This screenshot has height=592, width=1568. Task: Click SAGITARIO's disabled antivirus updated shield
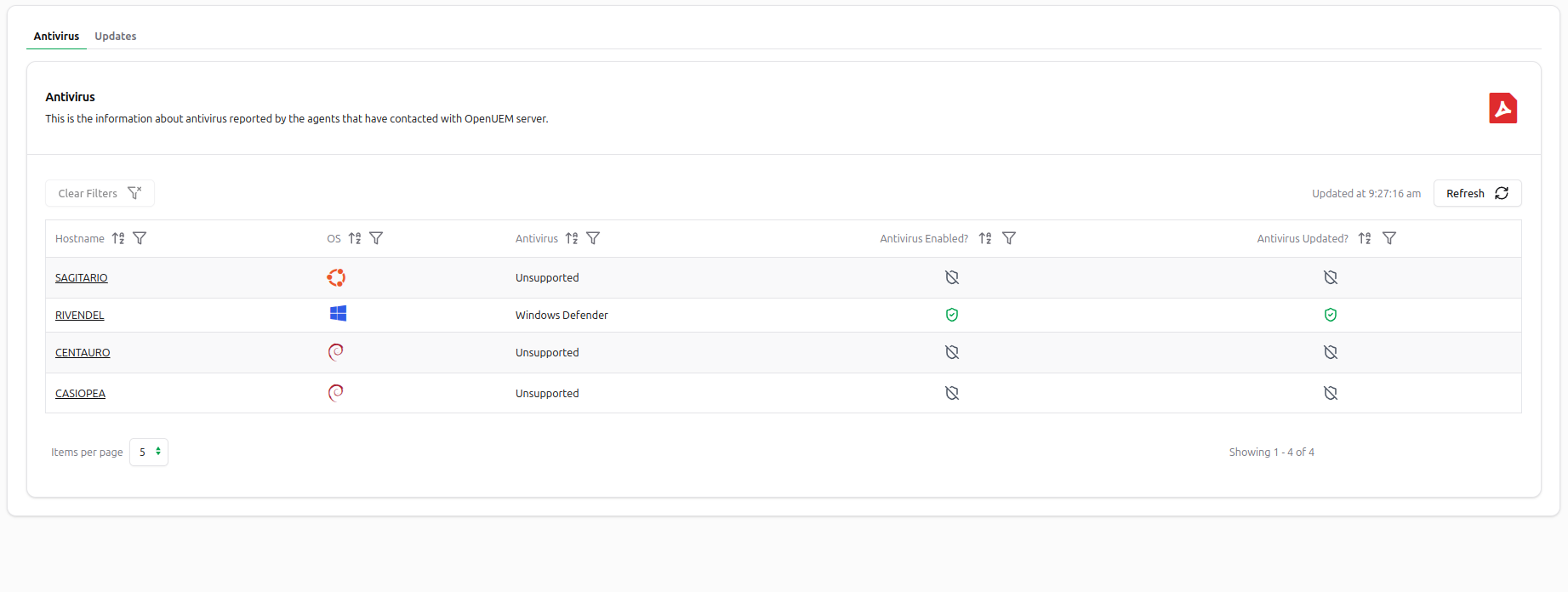coord(1331,277)
